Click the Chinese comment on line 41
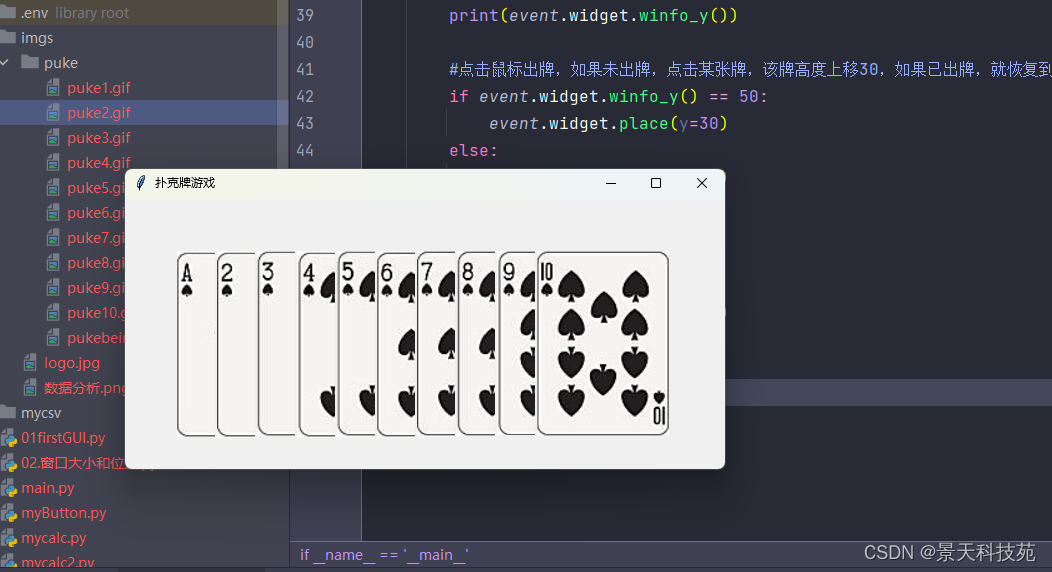The image size is (1052, 572). point(750,69)
